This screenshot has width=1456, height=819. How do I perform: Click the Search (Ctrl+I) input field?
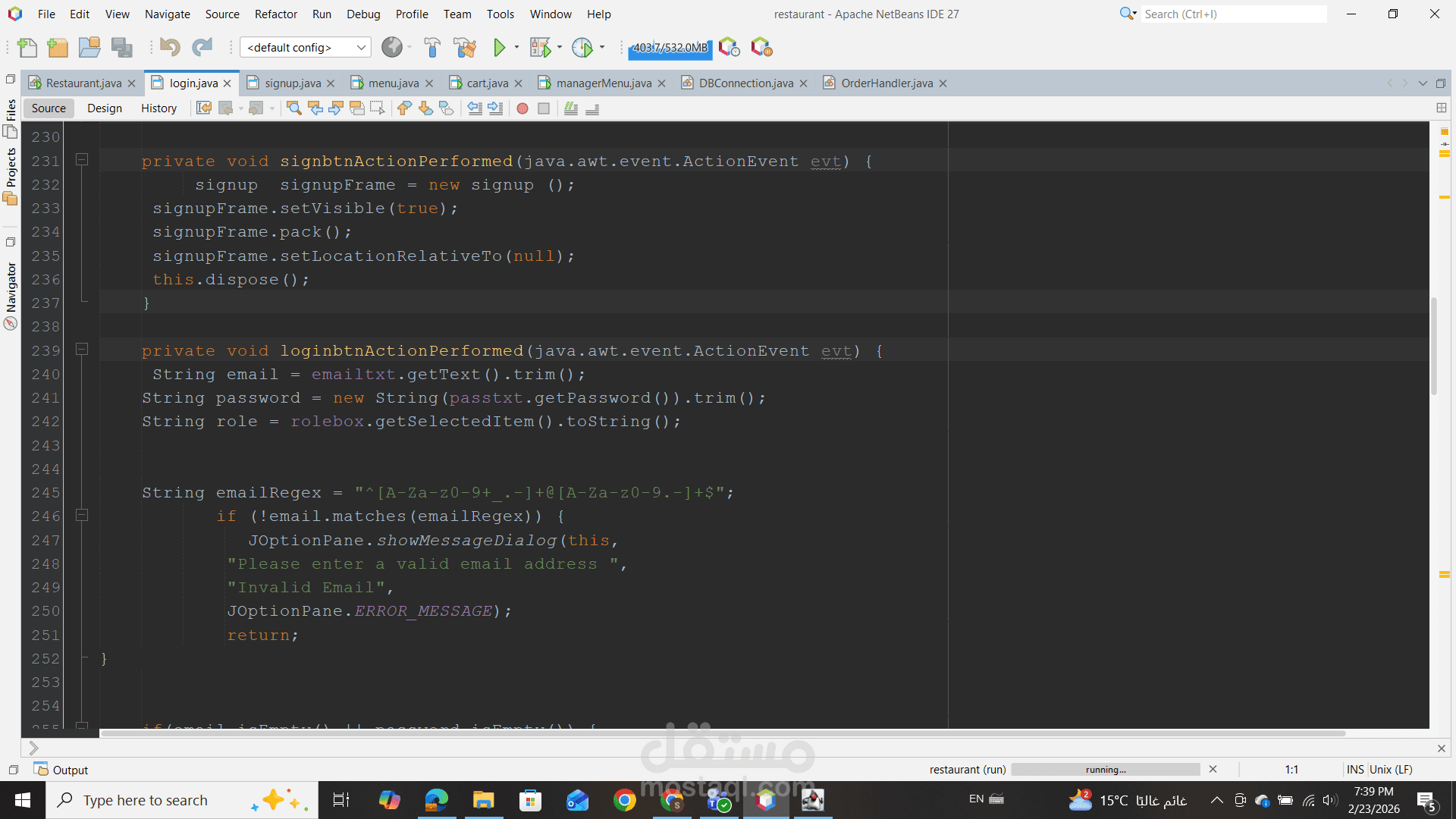pyautogui.click(x=1232, y=14)
